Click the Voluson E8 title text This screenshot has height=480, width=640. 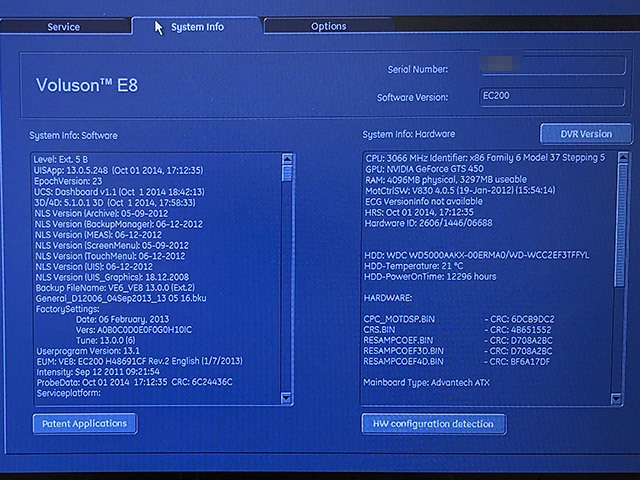click(x=87, y=85)
